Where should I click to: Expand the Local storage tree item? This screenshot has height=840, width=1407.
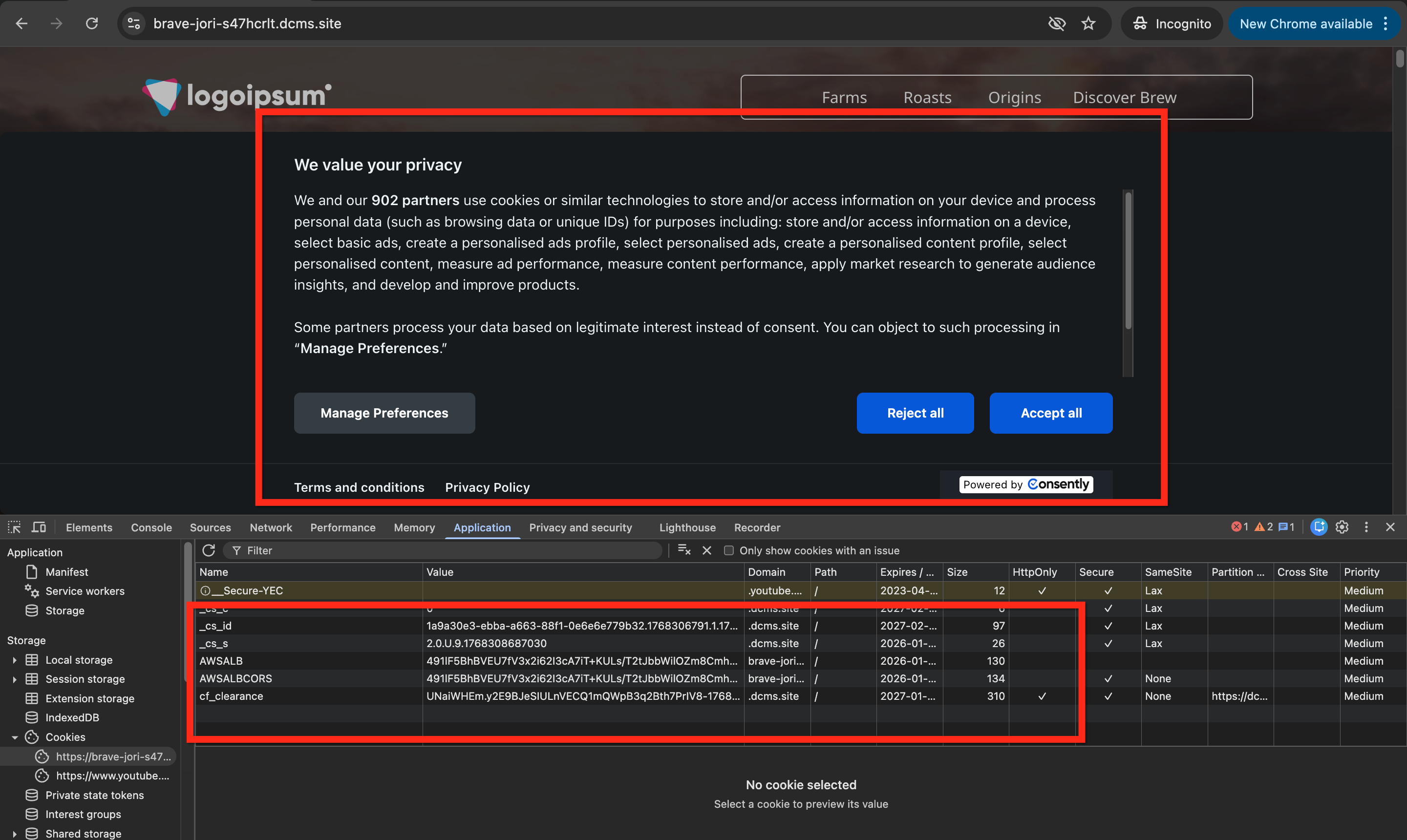[14, 660]
